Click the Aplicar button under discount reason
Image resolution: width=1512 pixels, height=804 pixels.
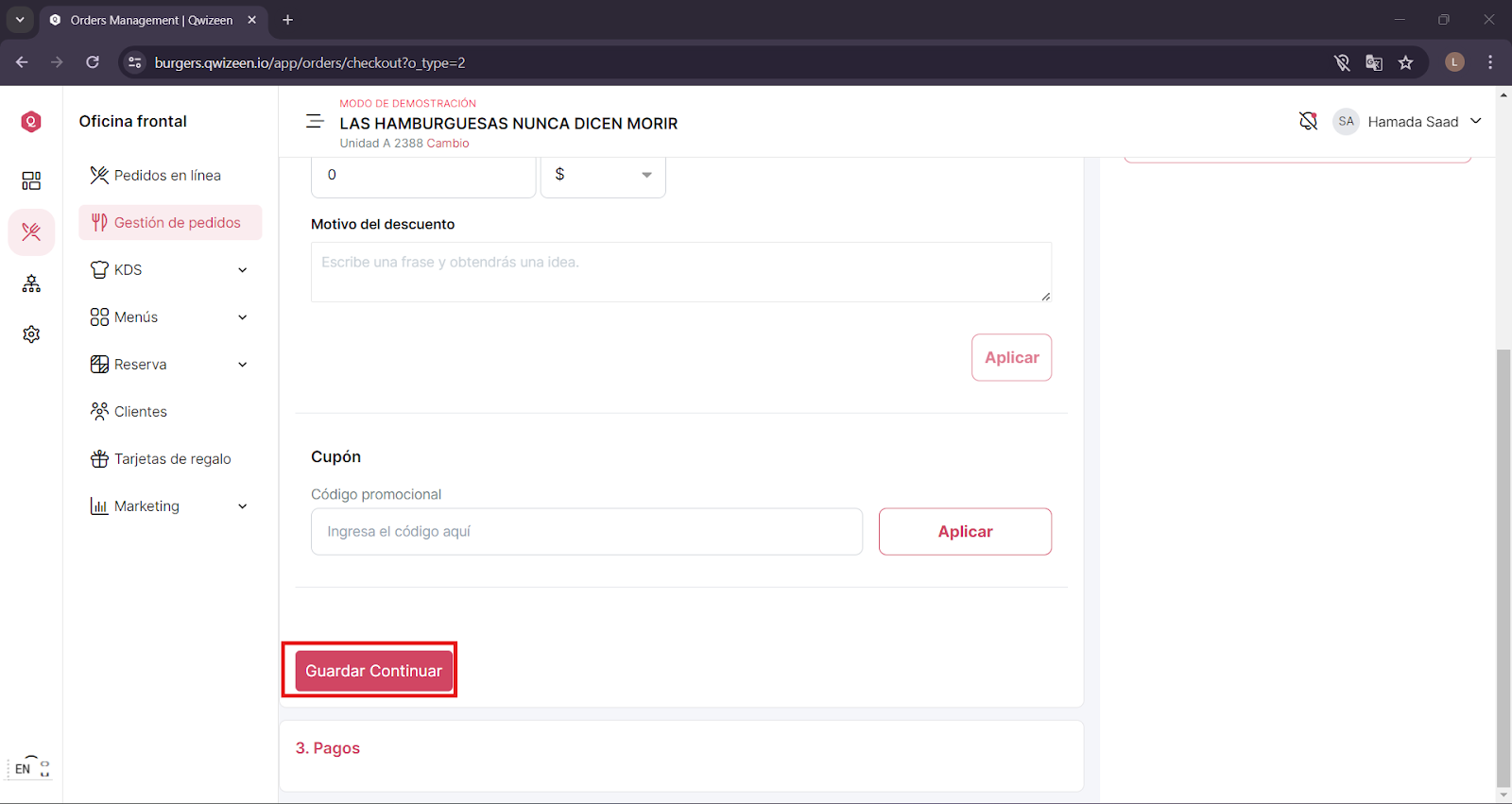1011,357
